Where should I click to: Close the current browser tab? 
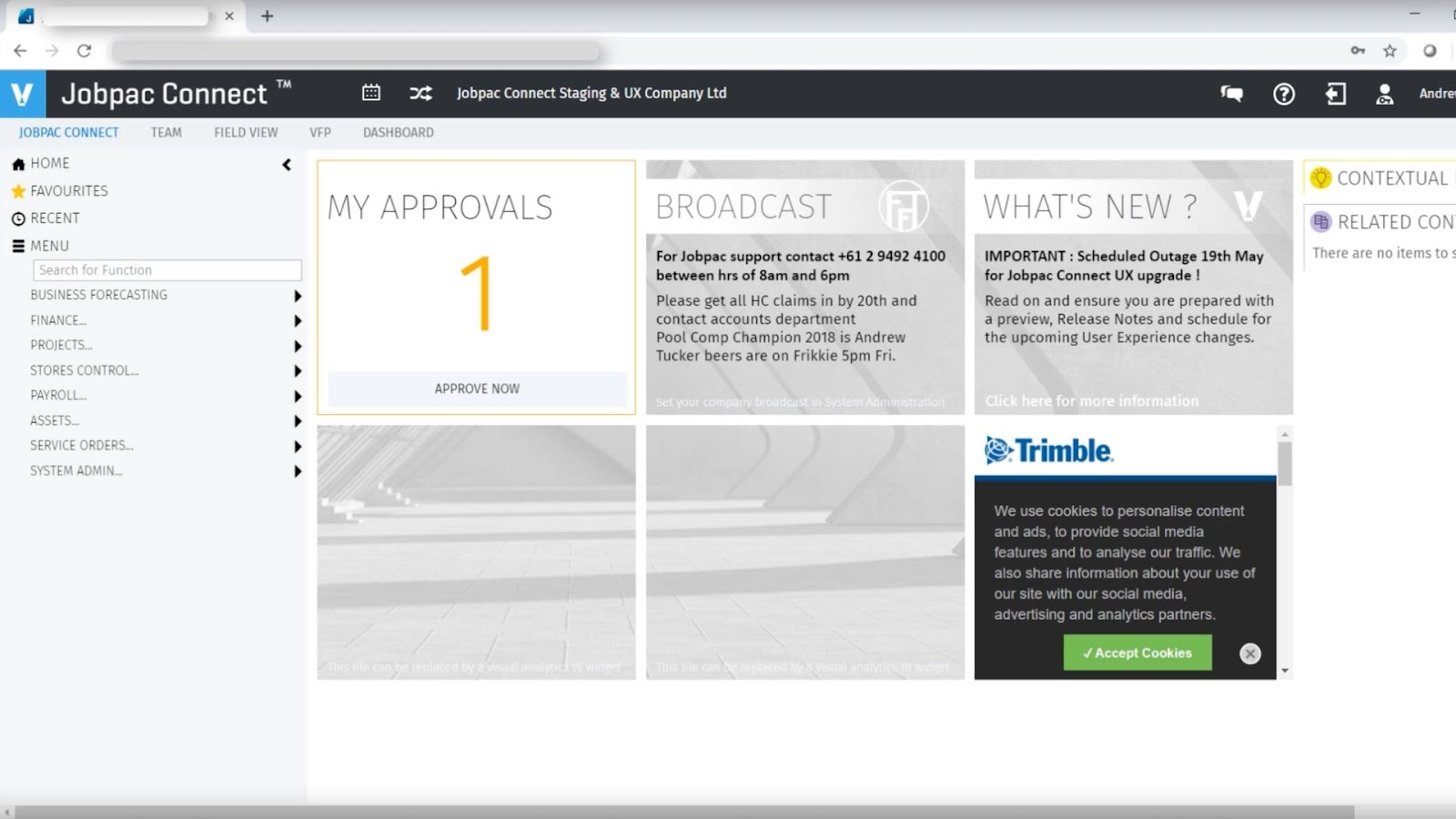[x=229, y=16]
